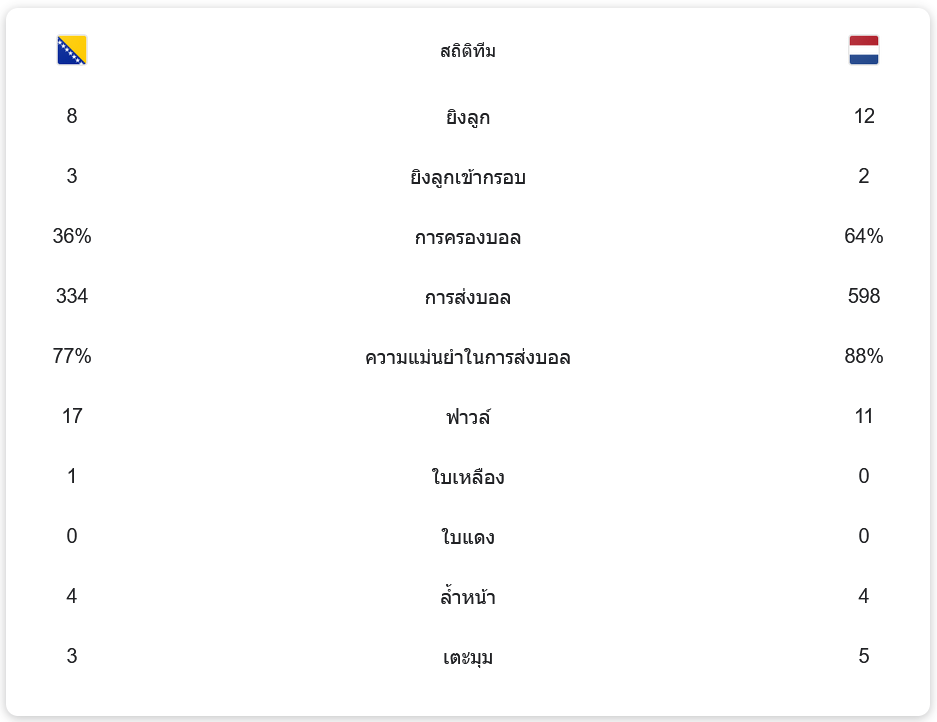Select the การส่งบอล passes label
The image size is (937, 722).
point(468,297)
